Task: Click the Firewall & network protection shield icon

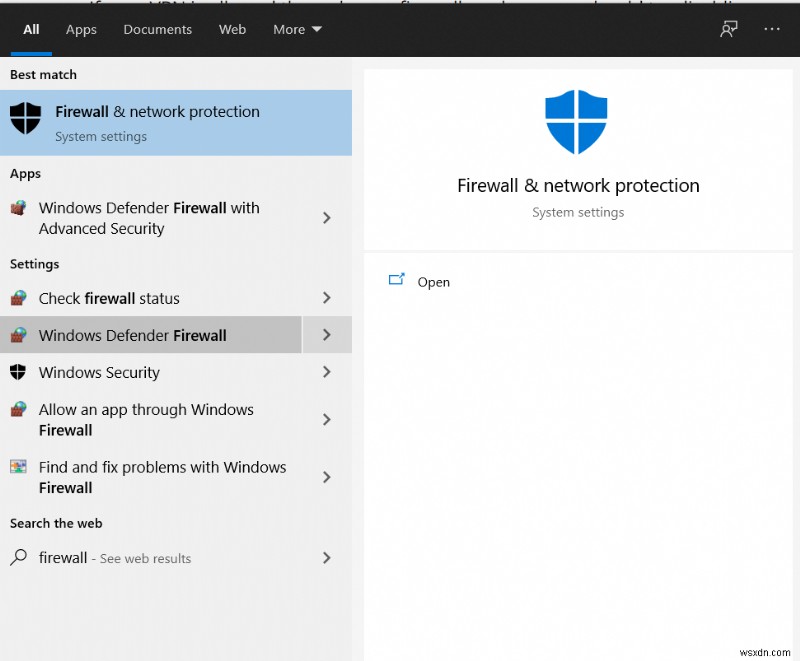Action: 25,119
